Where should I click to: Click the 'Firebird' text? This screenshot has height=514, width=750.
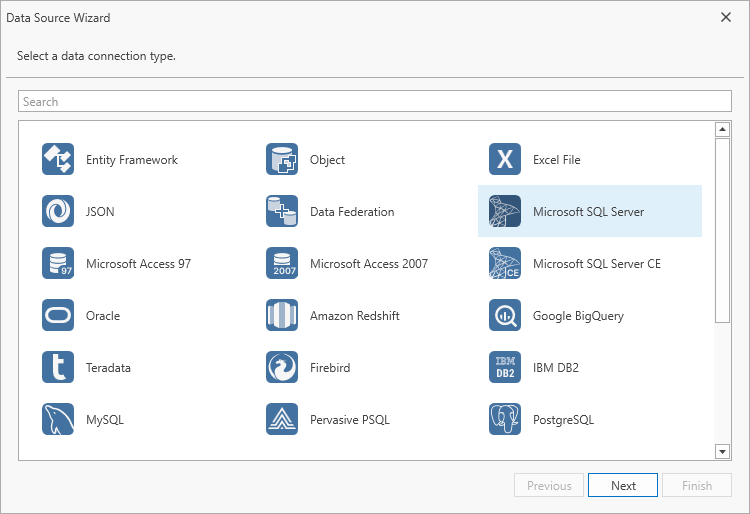point(330,368)
